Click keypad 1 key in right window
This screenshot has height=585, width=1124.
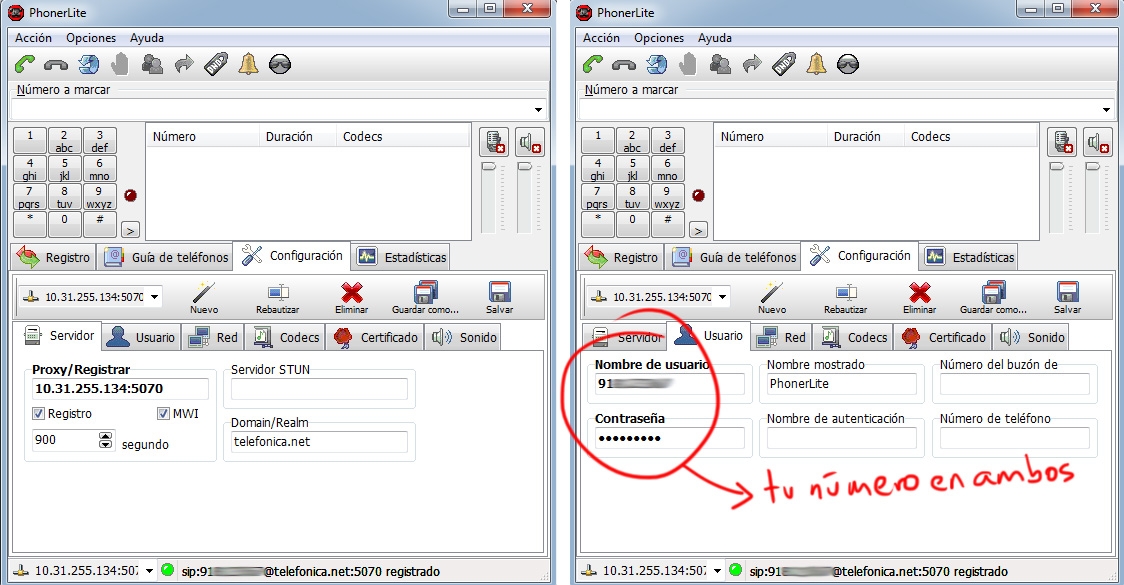click(x=598, y=141)
